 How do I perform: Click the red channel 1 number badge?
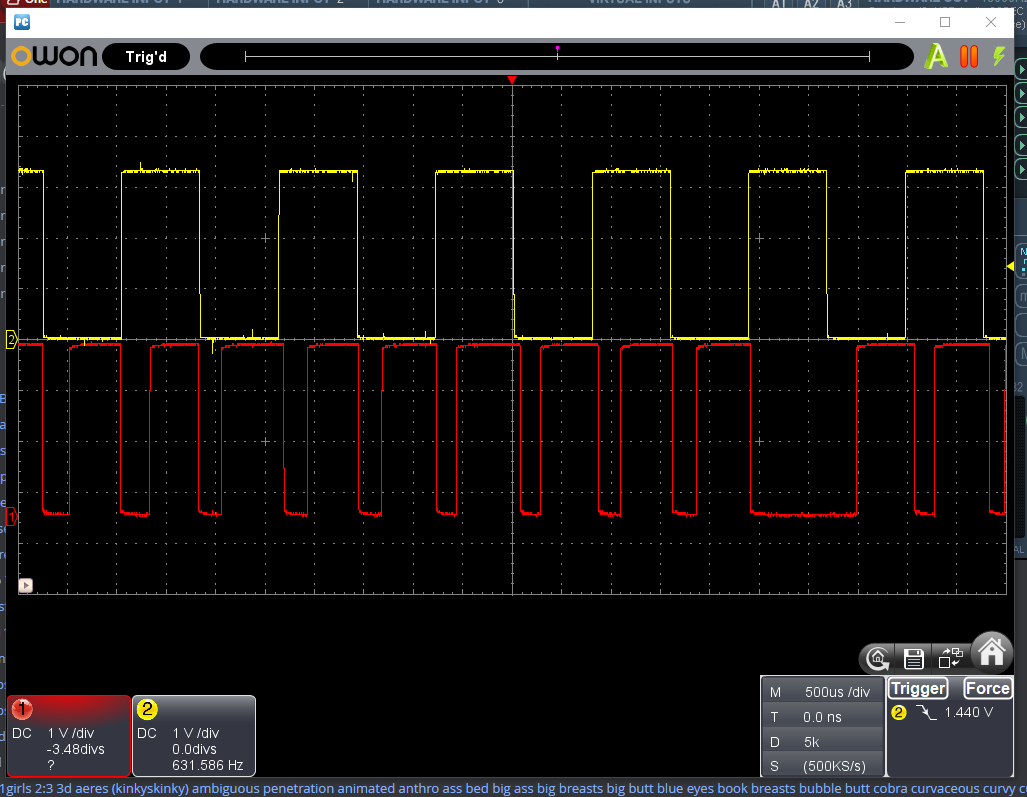coord(22,709)
